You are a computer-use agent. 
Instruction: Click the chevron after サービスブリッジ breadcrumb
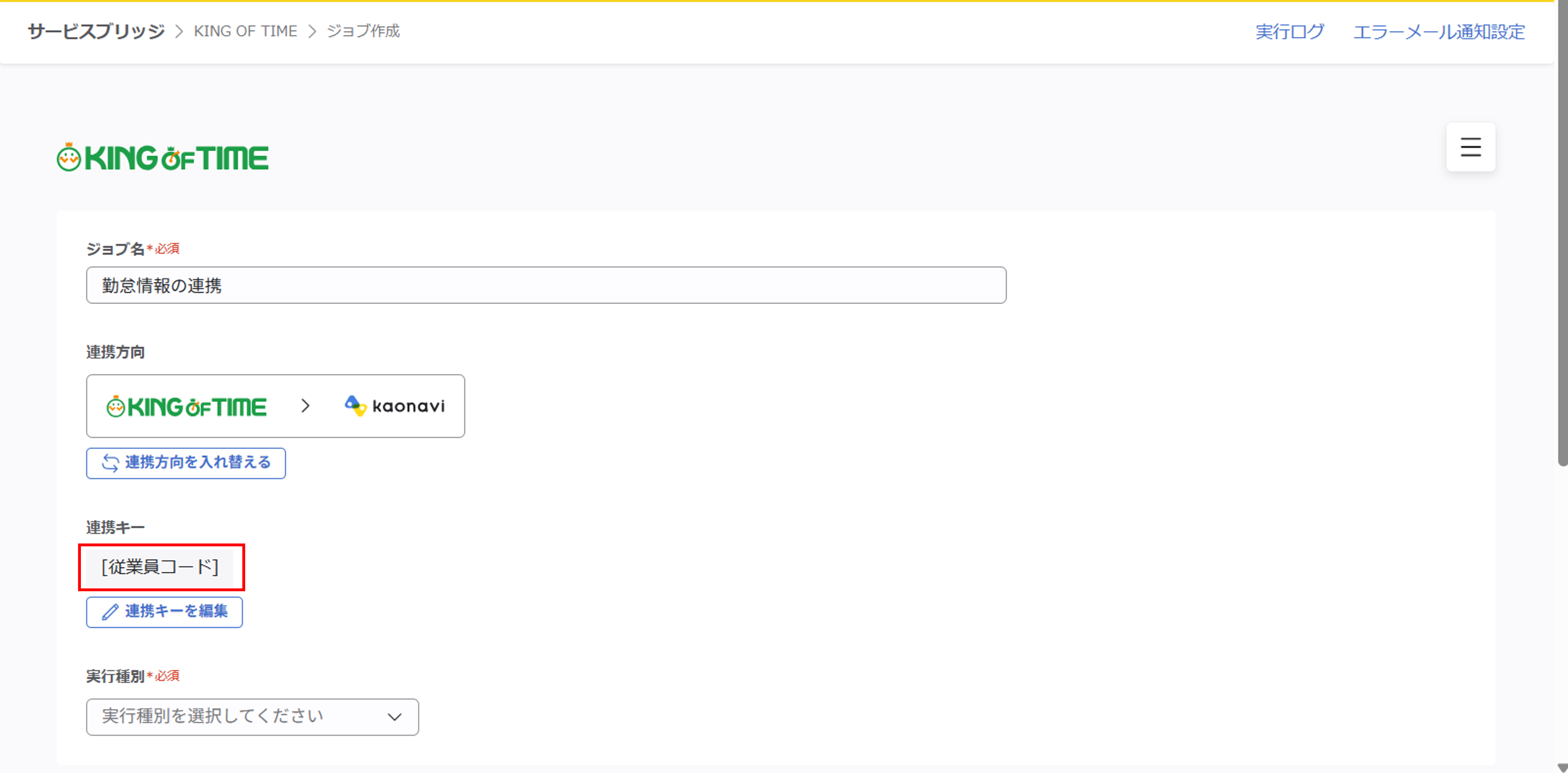[179, 31]
